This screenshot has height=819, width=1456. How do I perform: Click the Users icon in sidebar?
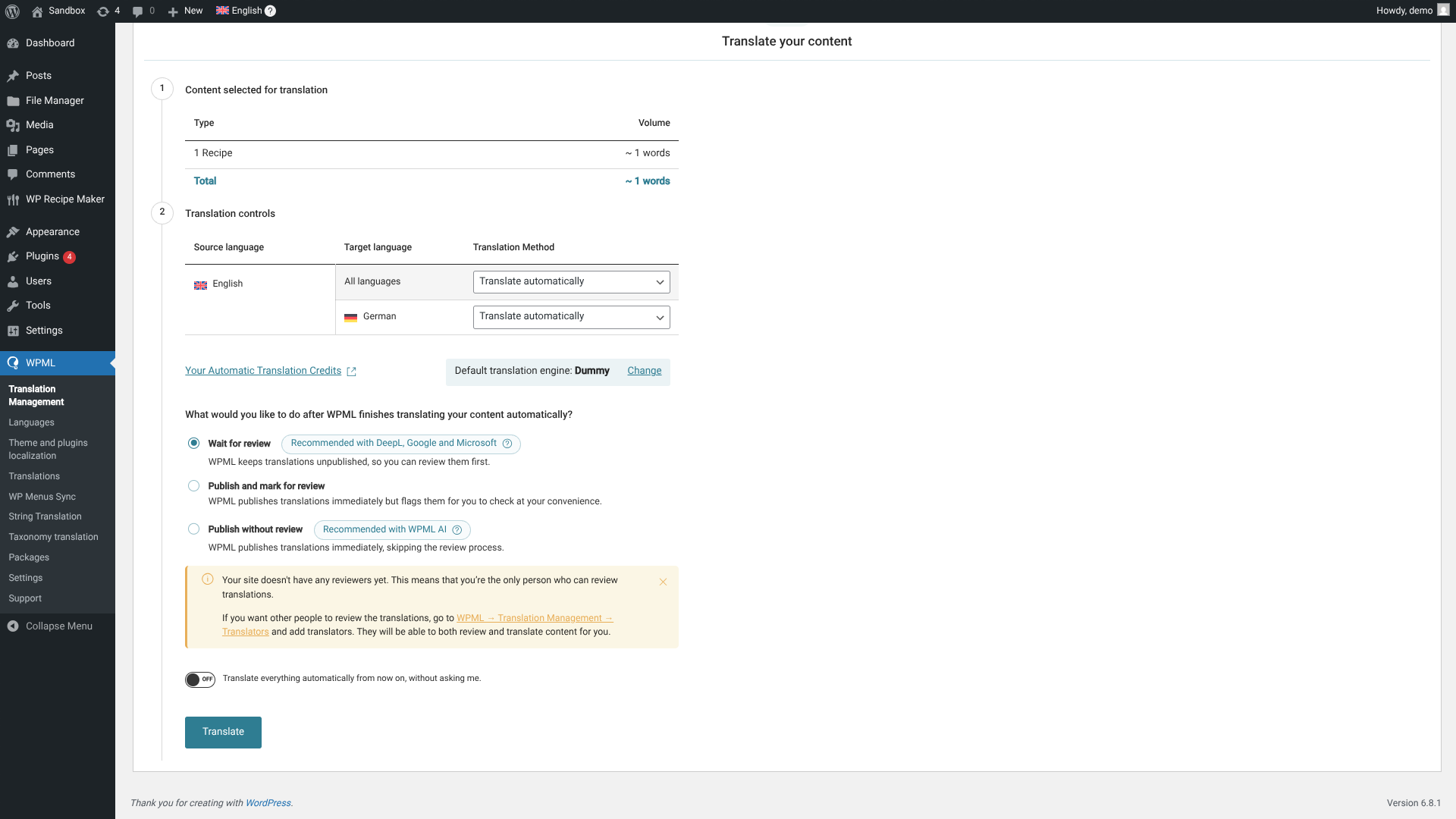click(13, 281)
